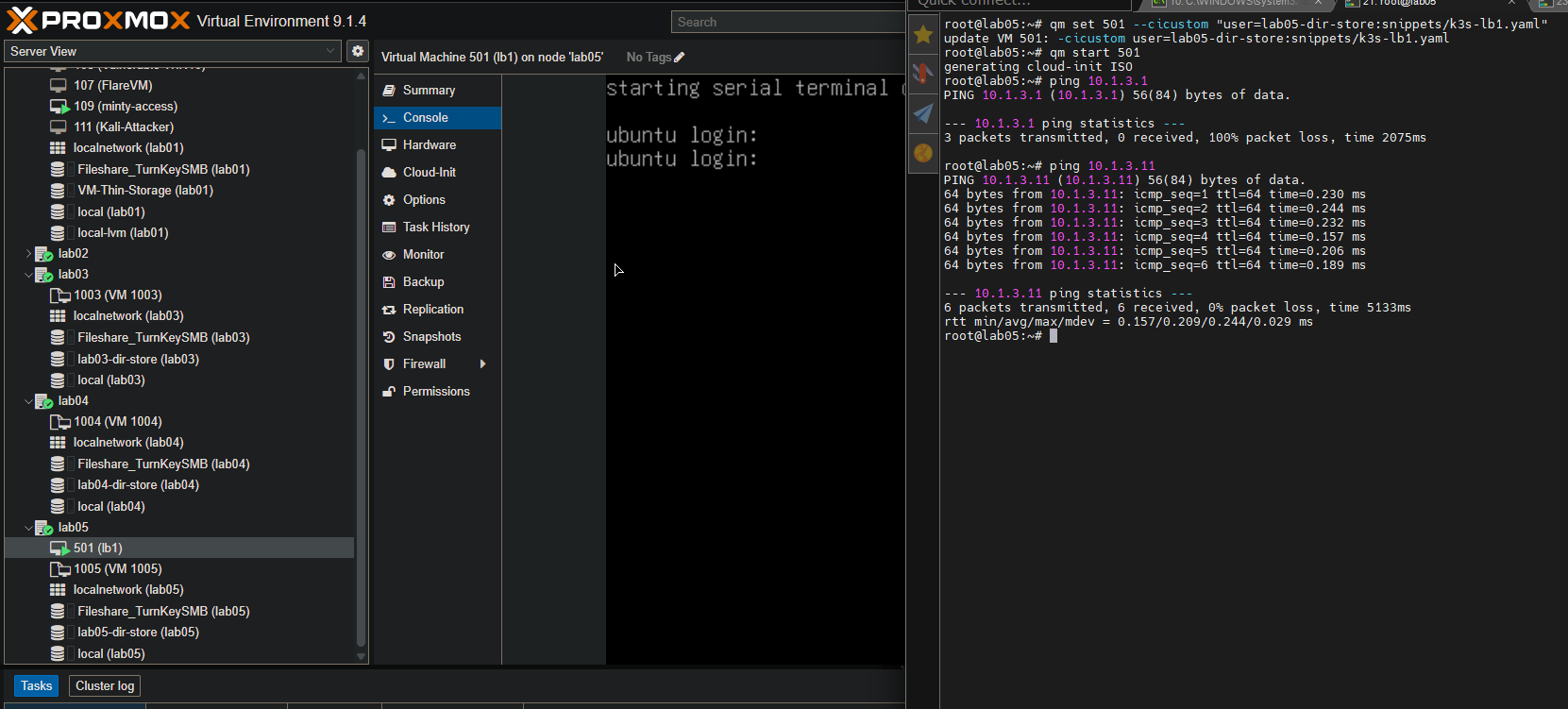
Task: Open the Server View dropdown
Action: coord(173,51)
